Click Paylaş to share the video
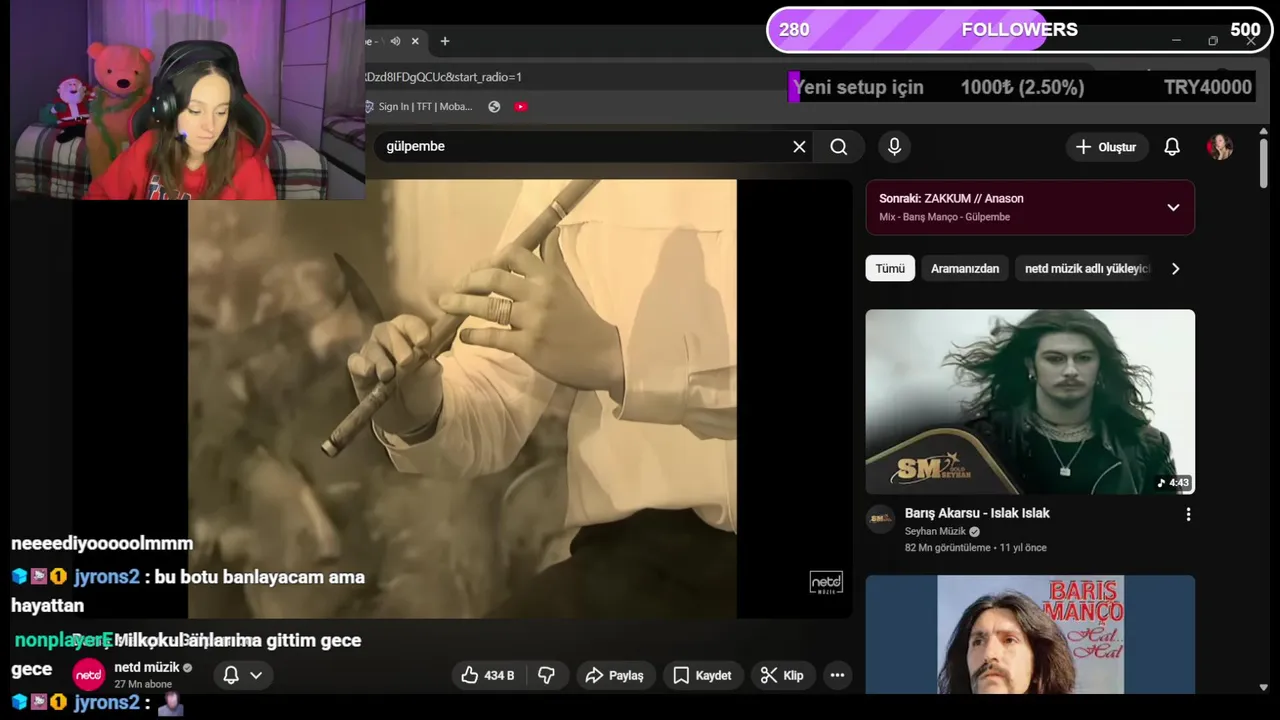 click(614, 675)
